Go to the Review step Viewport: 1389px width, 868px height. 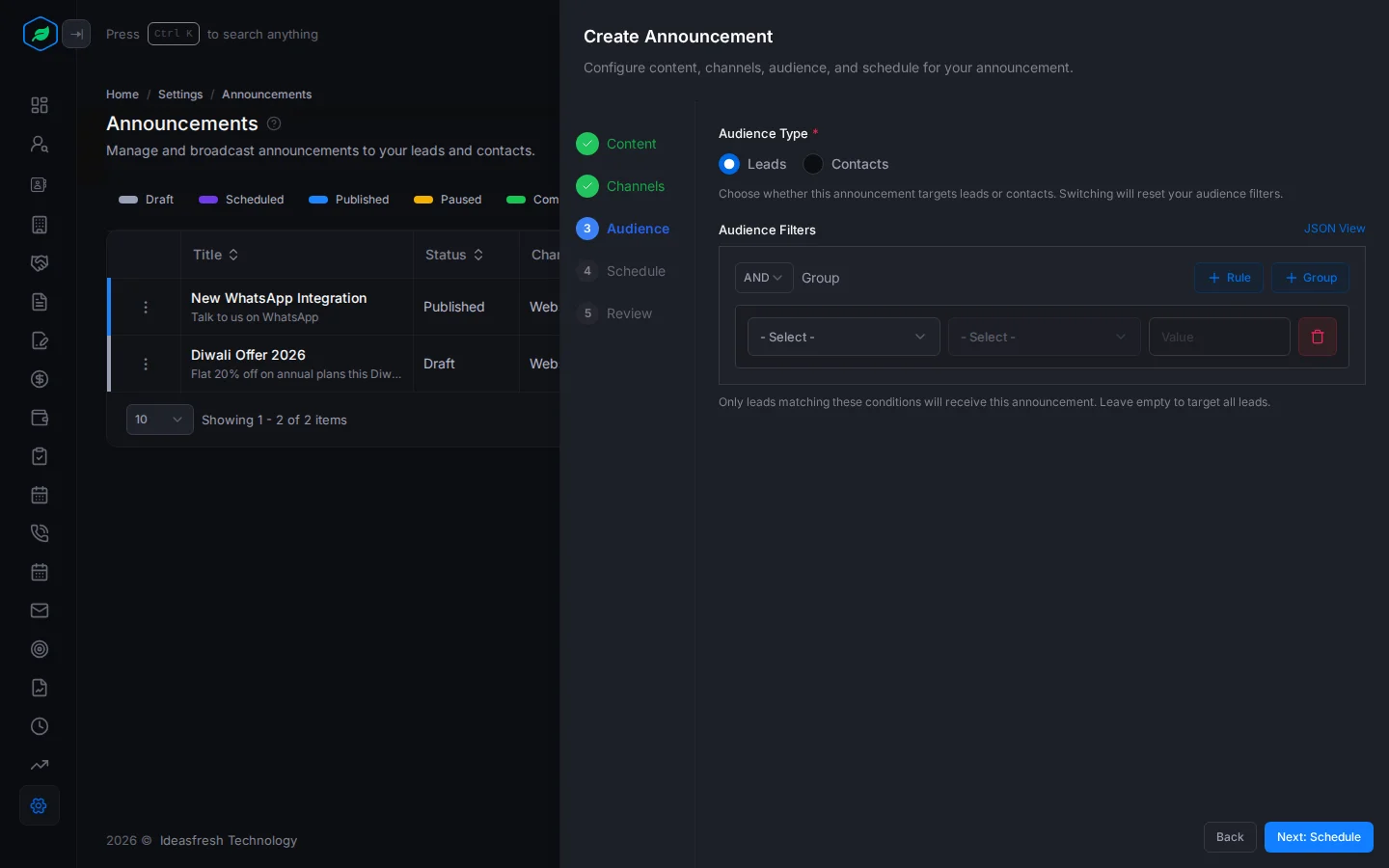click(x=614, y=313)
